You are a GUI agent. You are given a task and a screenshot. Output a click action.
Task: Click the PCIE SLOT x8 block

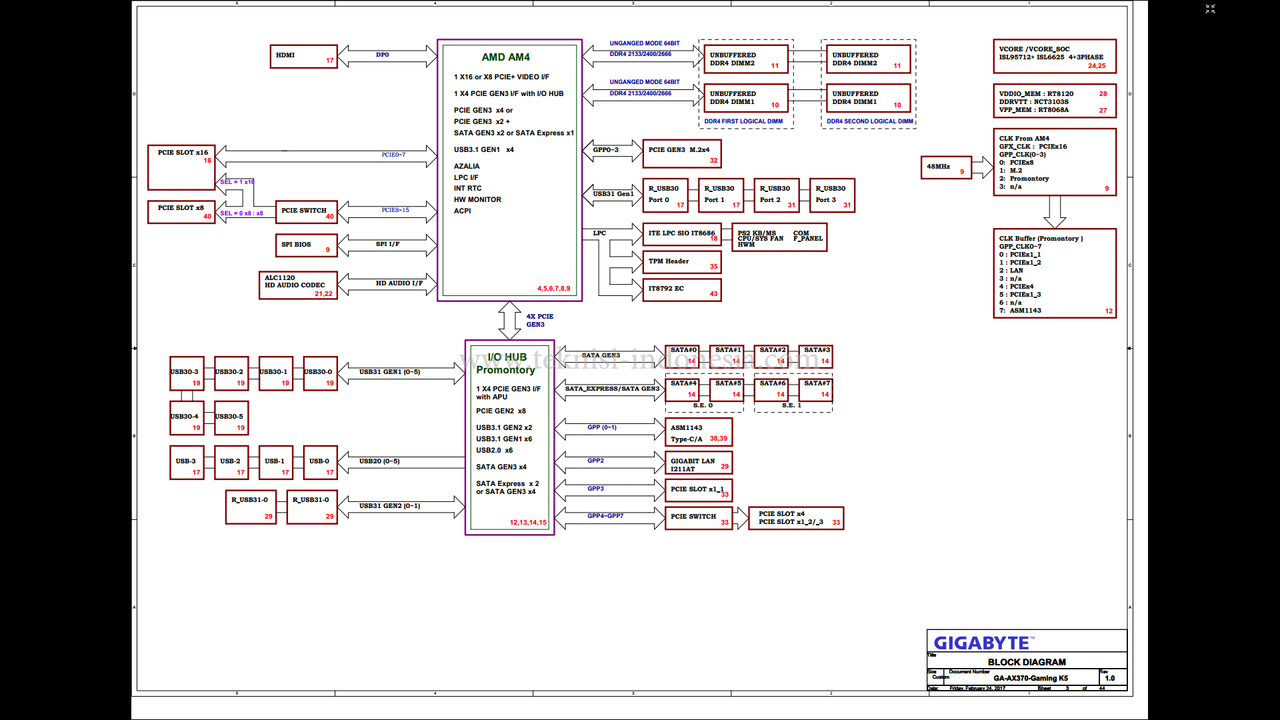[x=181, y=212]
